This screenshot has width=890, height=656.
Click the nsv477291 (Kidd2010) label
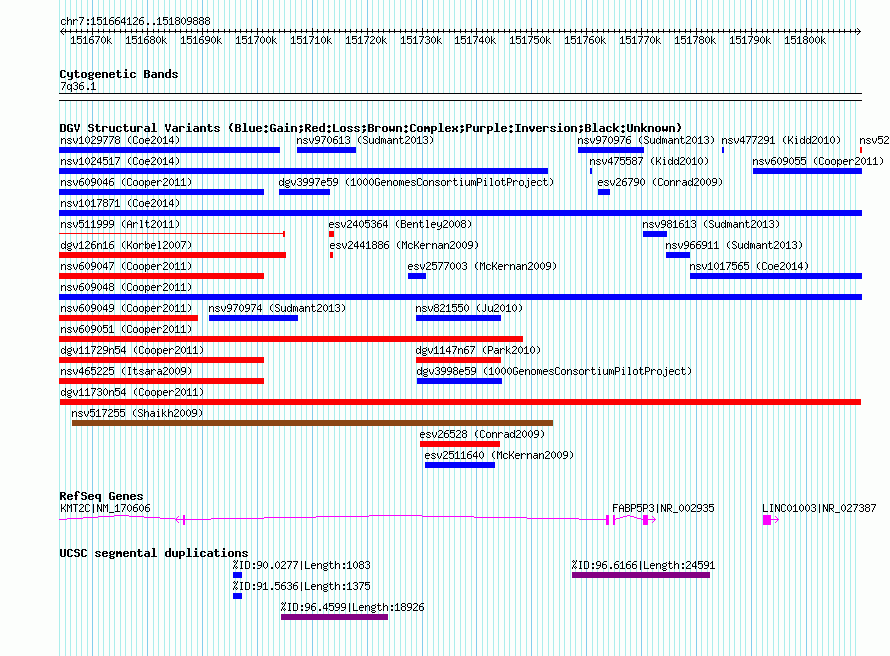[x=781, y=140]
